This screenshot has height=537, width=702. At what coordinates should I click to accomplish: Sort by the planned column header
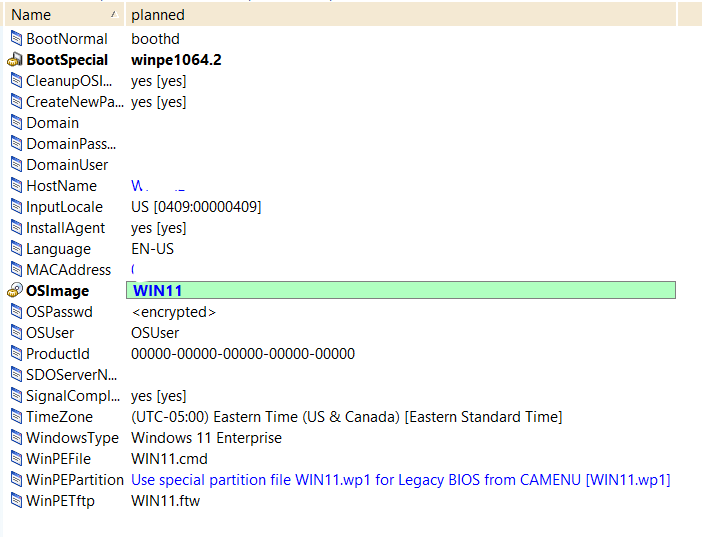coord(401,15)
